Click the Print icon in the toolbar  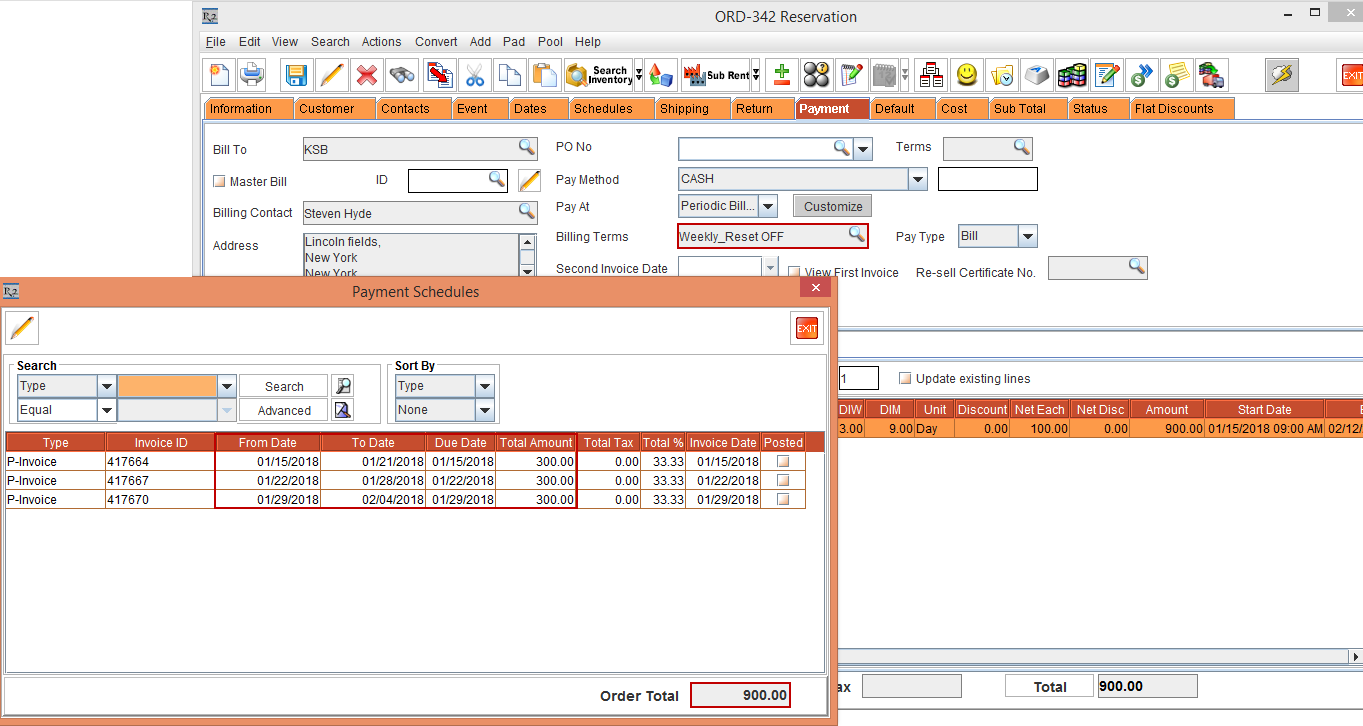[251, 75]
